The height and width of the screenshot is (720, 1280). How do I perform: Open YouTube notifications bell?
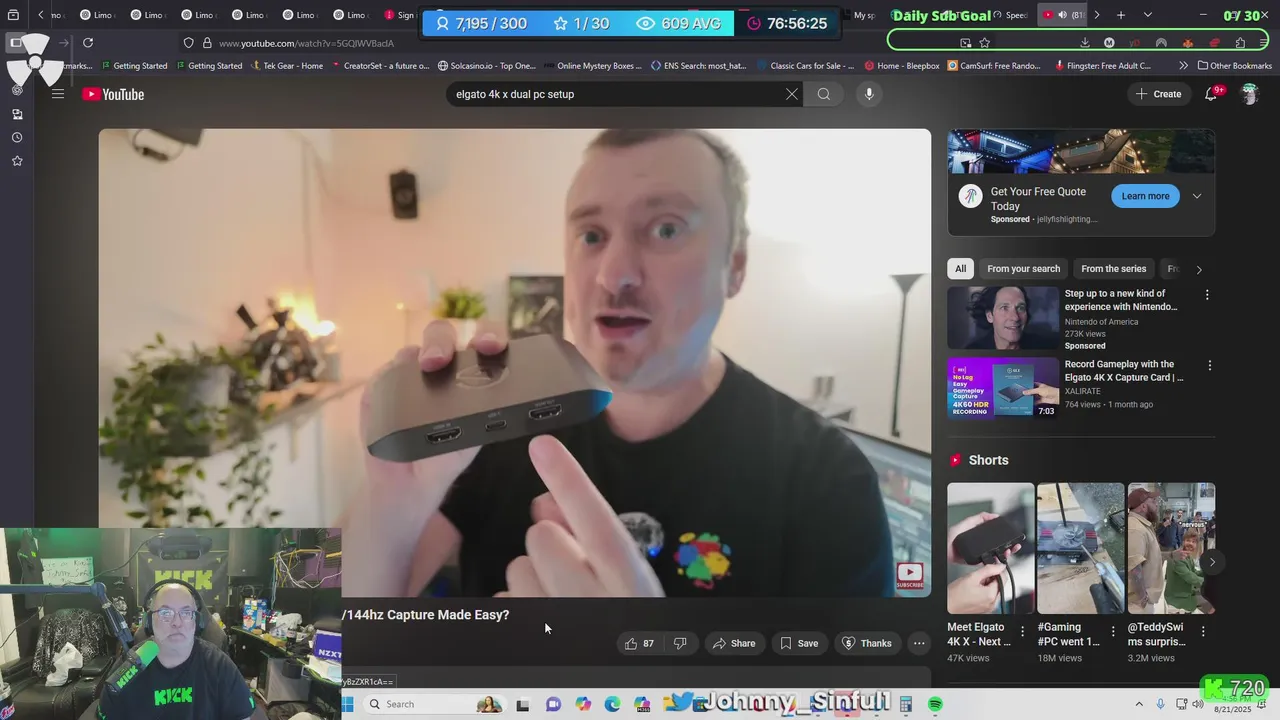(x=1211, y=94)
